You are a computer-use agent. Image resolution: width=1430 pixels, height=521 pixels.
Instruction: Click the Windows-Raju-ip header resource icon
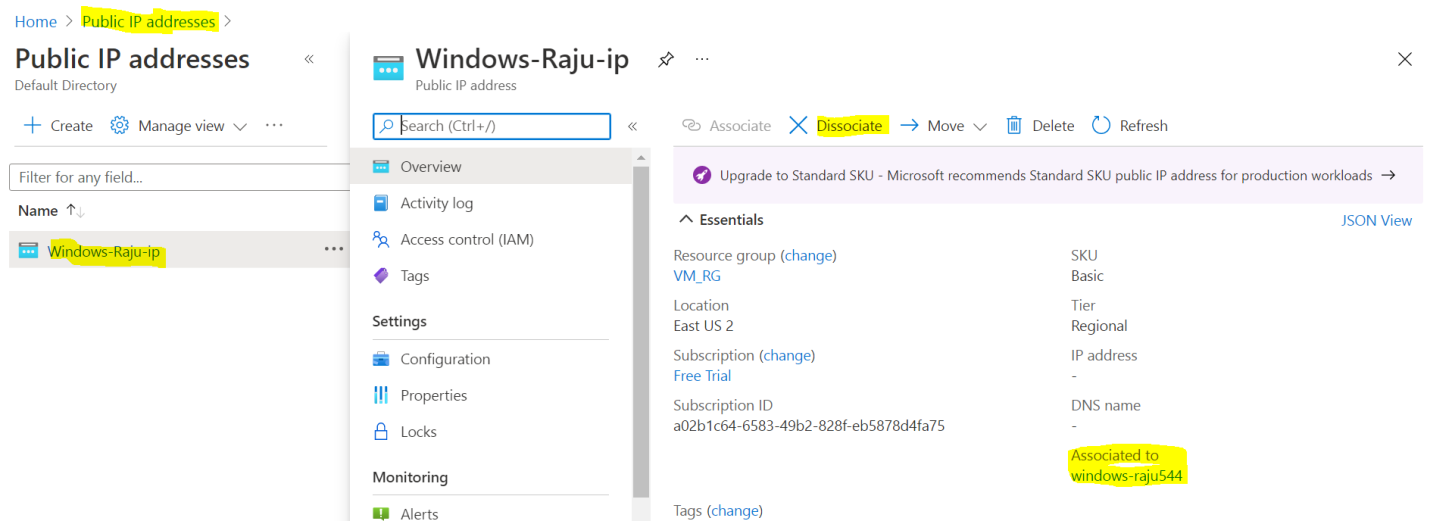tap(388, 68)
